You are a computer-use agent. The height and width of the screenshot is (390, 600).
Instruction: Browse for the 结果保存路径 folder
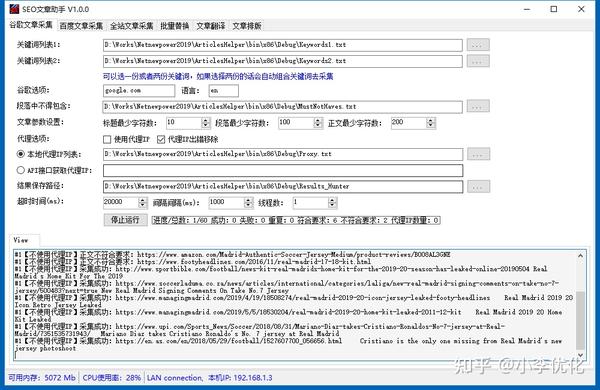click(x=478, y=187)
